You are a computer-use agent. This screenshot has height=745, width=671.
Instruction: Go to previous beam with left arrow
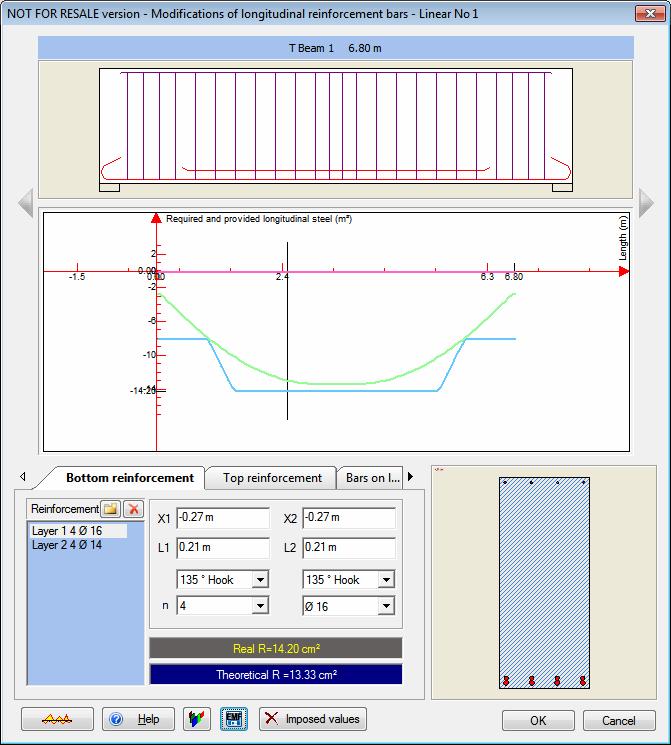(x=26, y=203)
